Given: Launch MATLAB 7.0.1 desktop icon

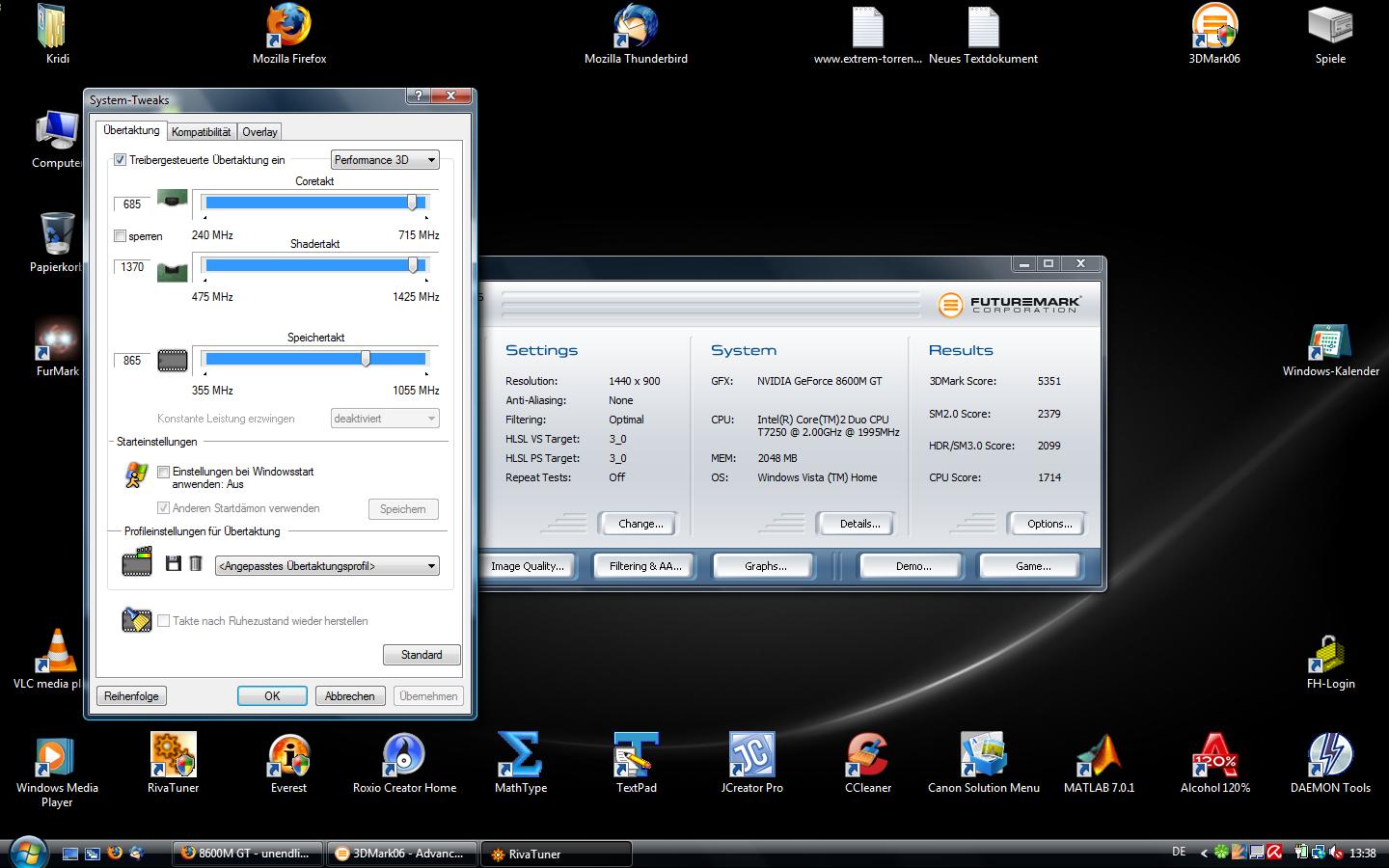Looking at the screenshot, I should (x=1099, y=762).
